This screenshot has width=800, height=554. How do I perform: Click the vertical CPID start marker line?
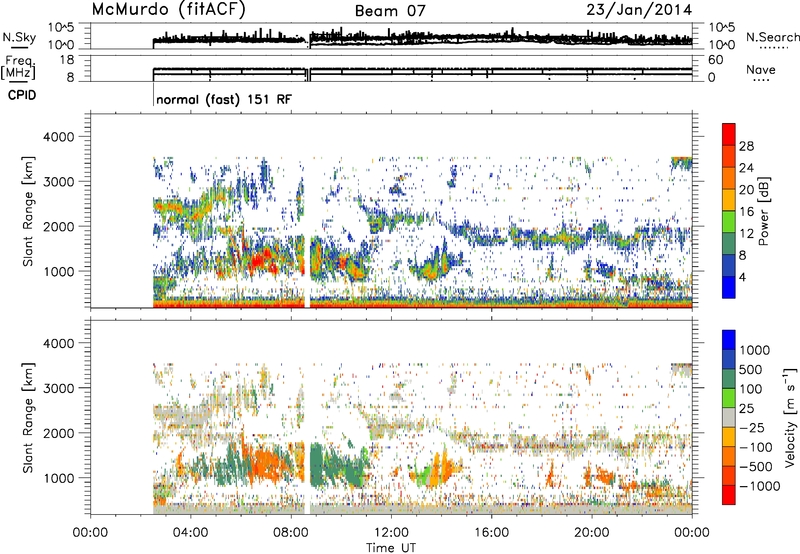[154, 95]
